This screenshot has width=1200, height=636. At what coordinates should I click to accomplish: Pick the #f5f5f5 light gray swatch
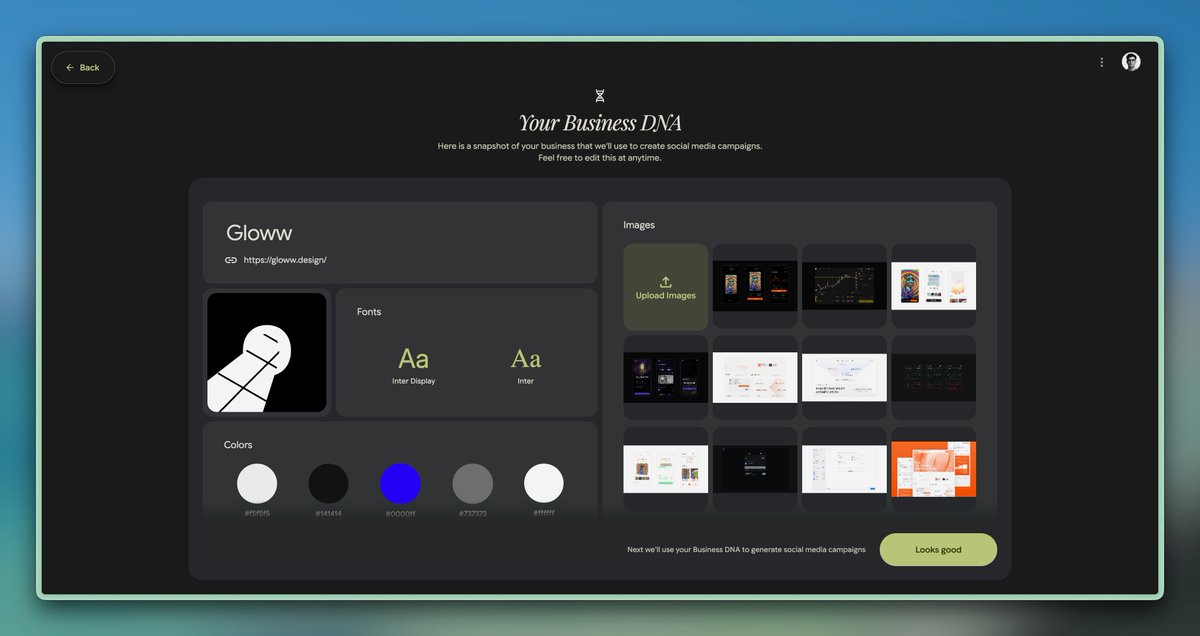(x=257, y=483)
